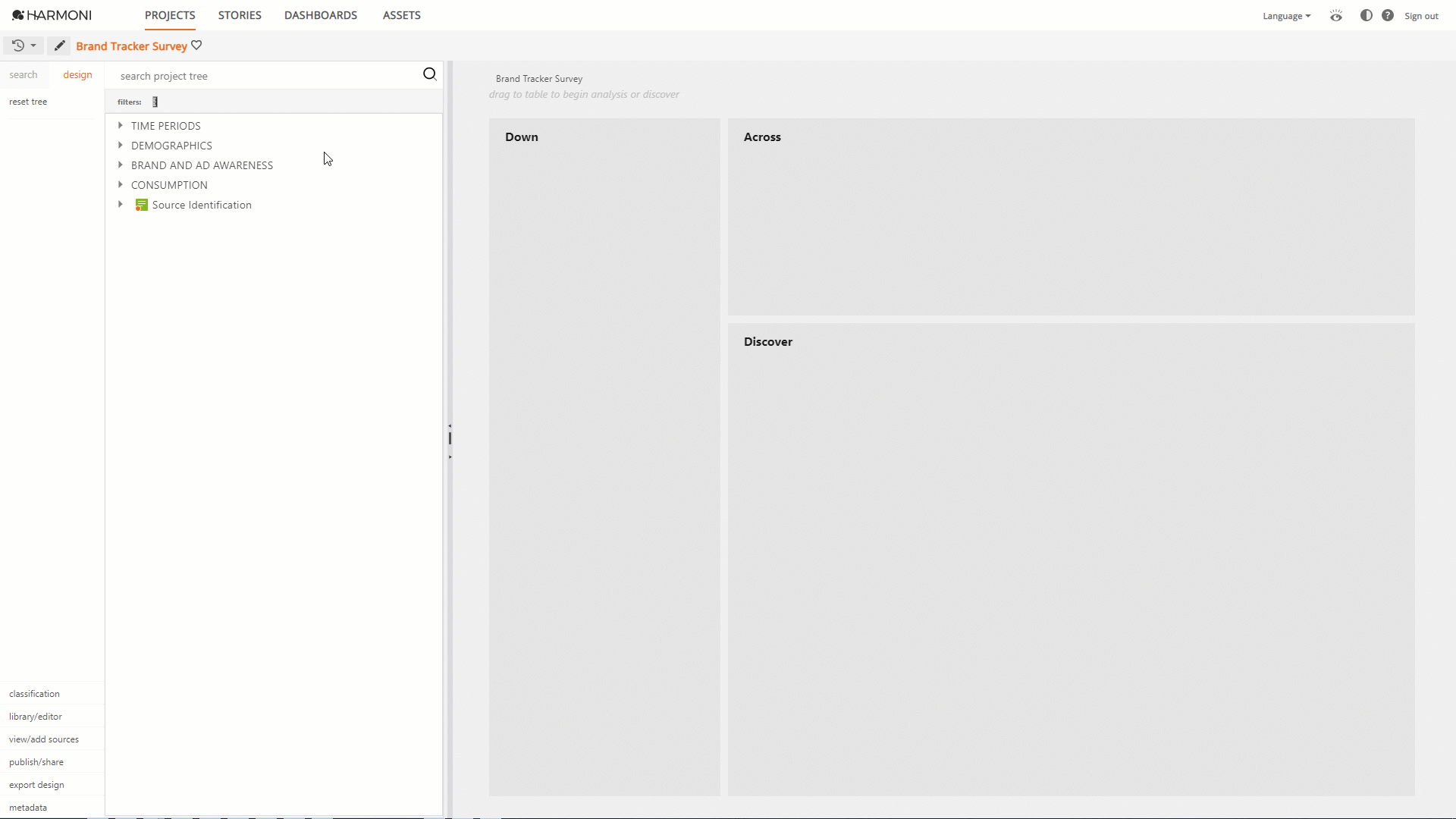Click export design
Screen dimensions: 1456x819
tap(36, 785)
